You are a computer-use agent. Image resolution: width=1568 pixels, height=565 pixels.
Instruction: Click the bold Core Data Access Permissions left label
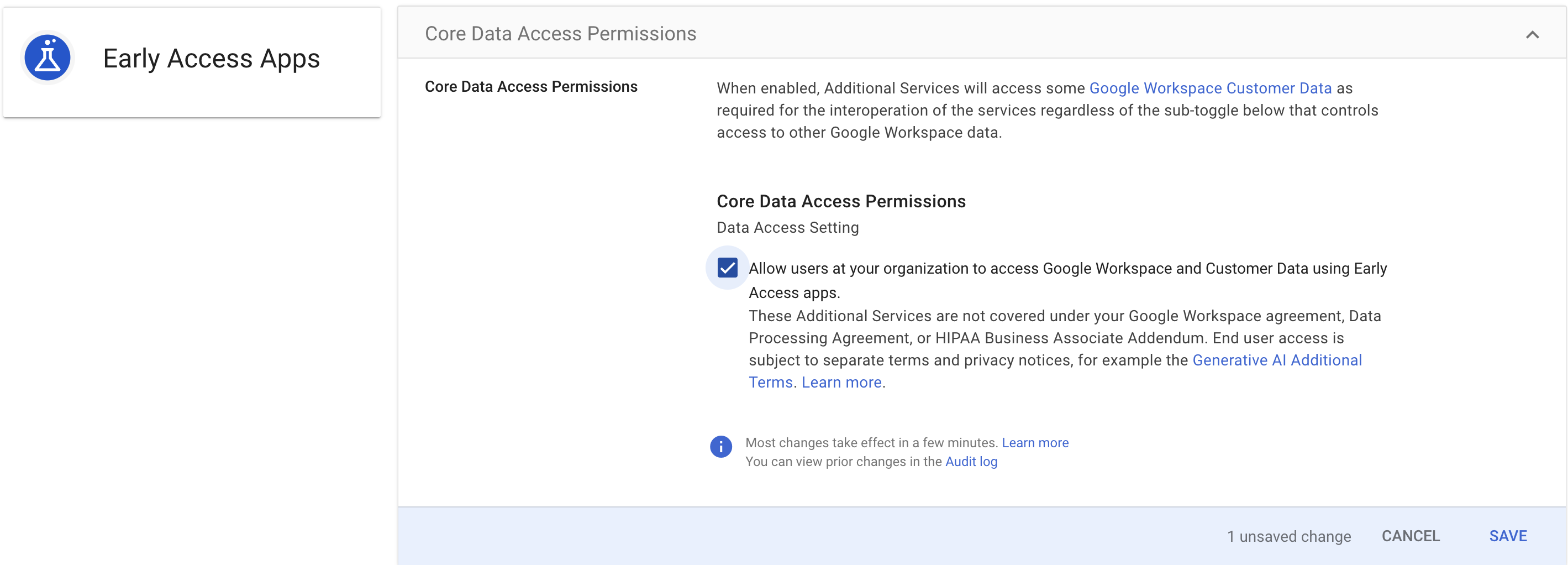point(531,86)
